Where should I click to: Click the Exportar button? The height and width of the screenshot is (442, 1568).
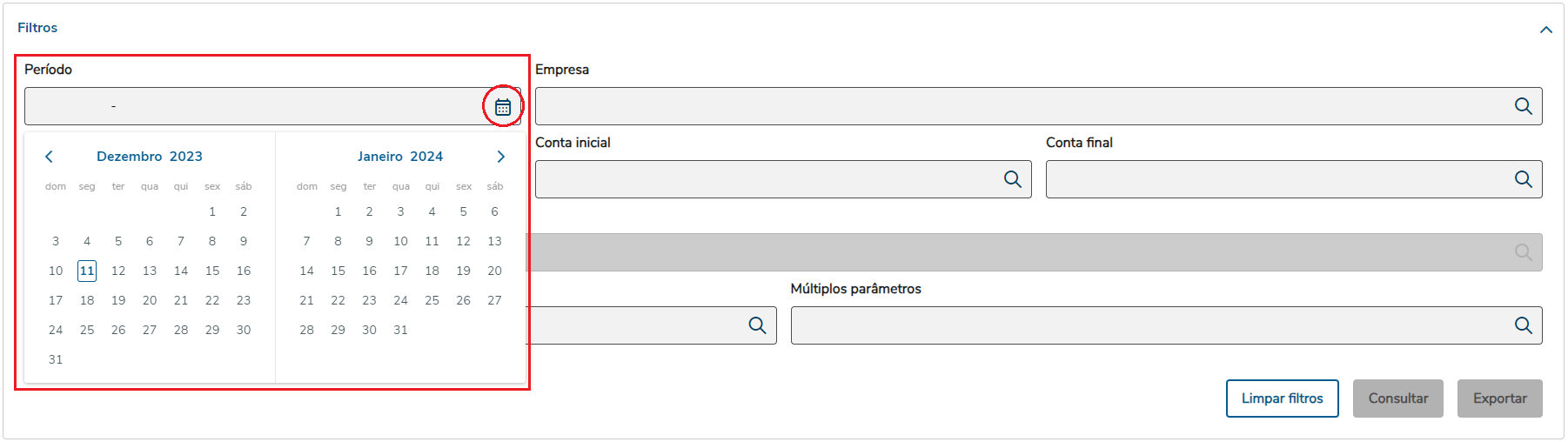click(x=1499, y=398)
